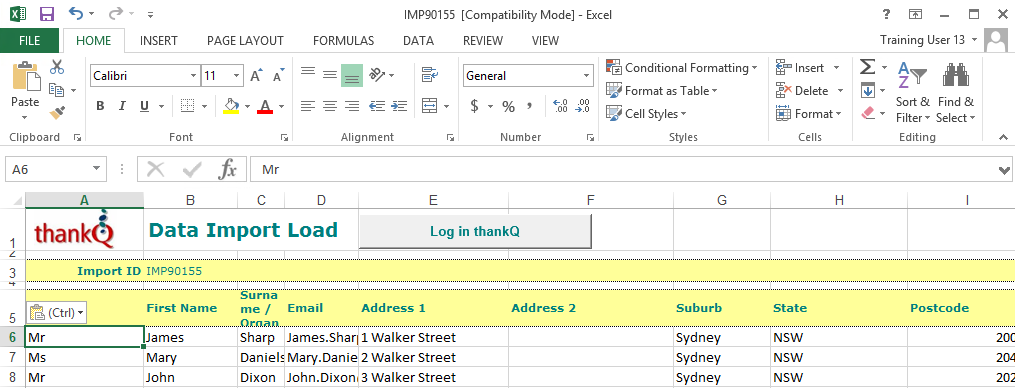Click the Save icon in quick access toolbar
Viewport: 1015px width, 388px height.
(47, 14)
